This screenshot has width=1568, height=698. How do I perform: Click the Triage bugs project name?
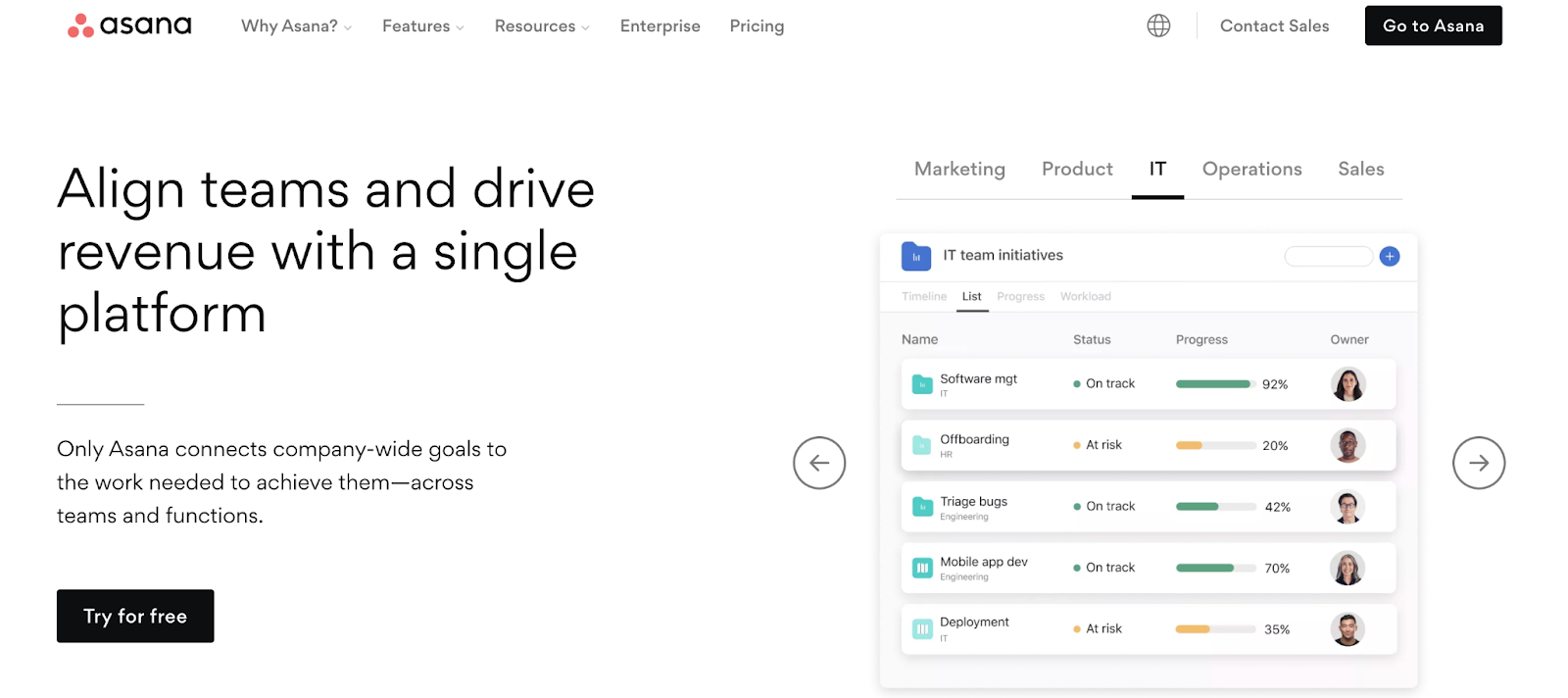[973, 501]
